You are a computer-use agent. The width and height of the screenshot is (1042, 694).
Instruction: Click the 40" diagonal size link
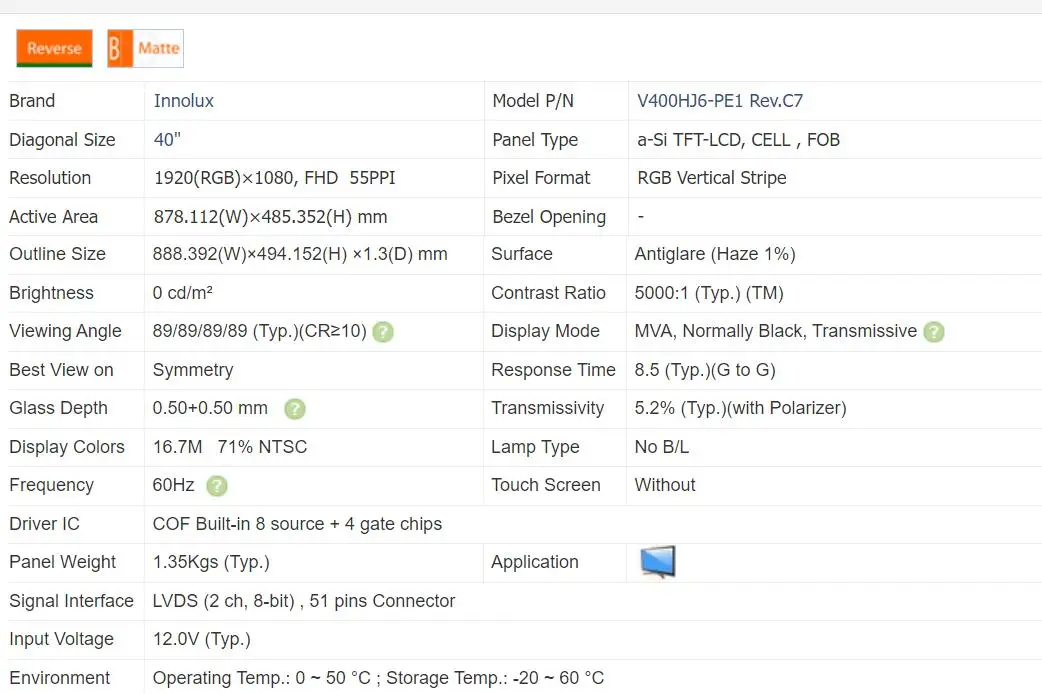click(167, 140)
